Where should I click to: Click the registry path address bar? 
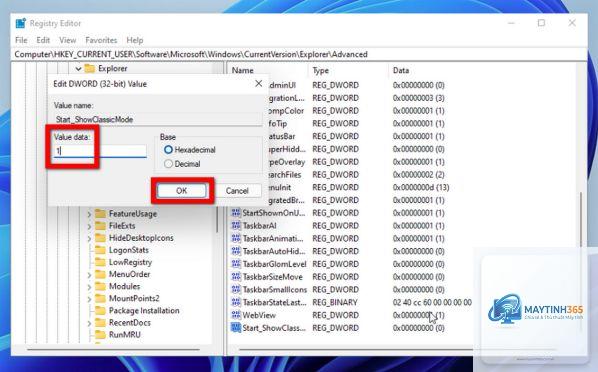[x=299, y=55]
